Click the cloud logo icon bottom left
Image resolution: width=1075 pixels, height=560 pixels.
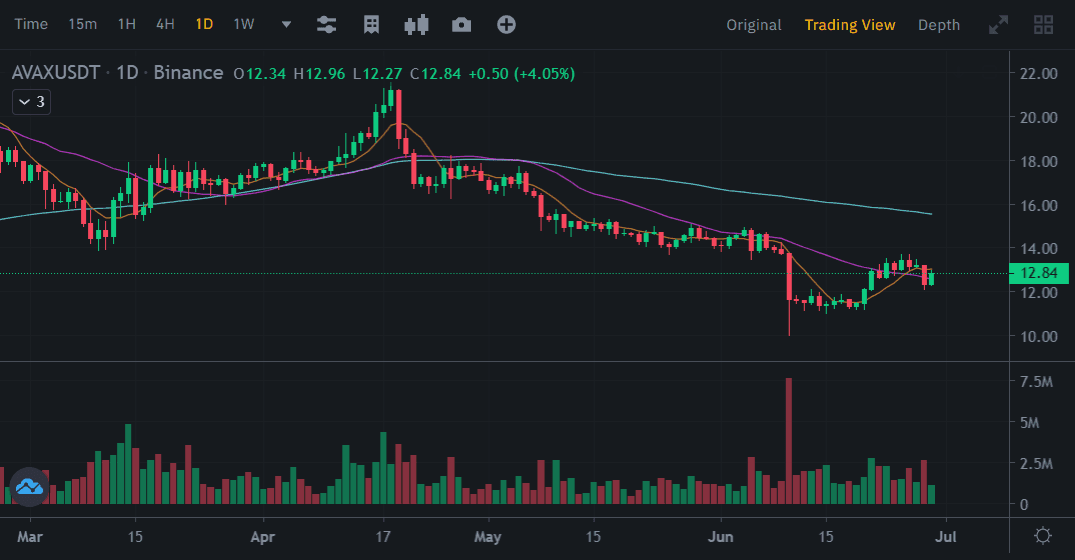[x=27, y=487]
